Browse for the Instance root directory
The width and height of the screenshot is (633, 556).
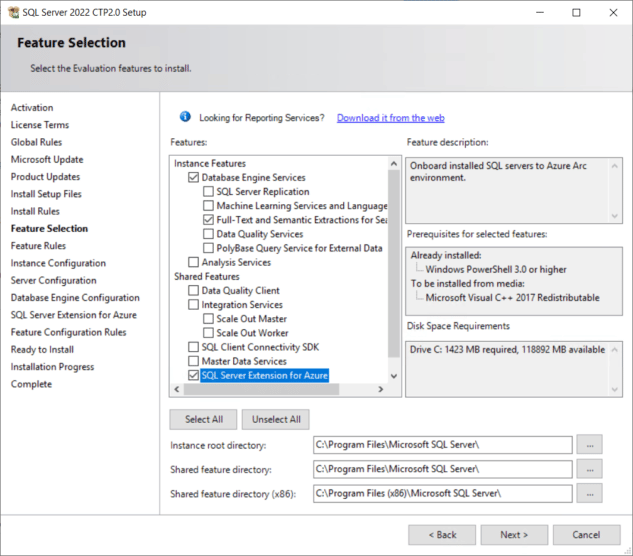click(x=589, y=445)
